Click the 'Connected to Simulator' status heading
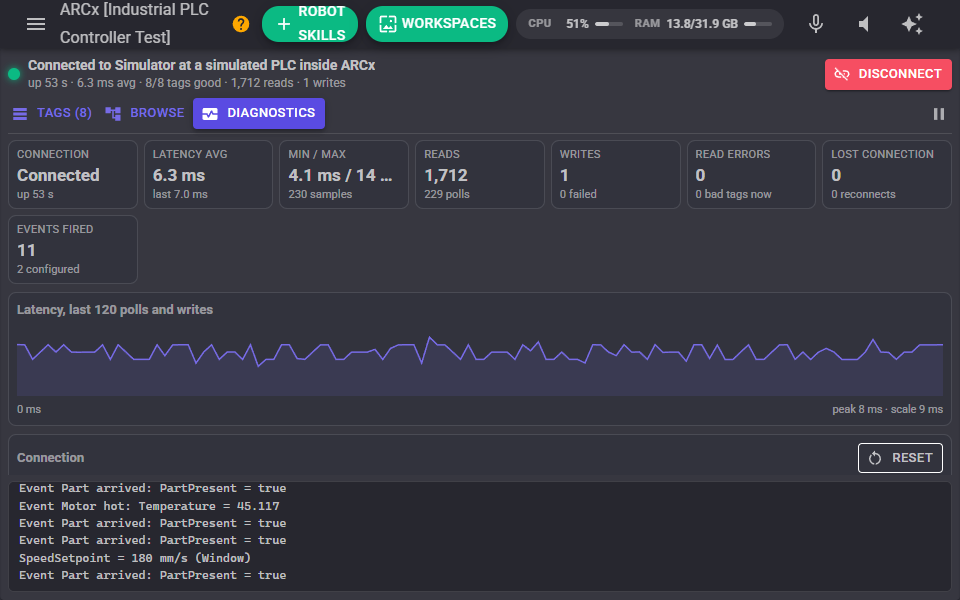960x600 pixels. click(x=201, y=65)
